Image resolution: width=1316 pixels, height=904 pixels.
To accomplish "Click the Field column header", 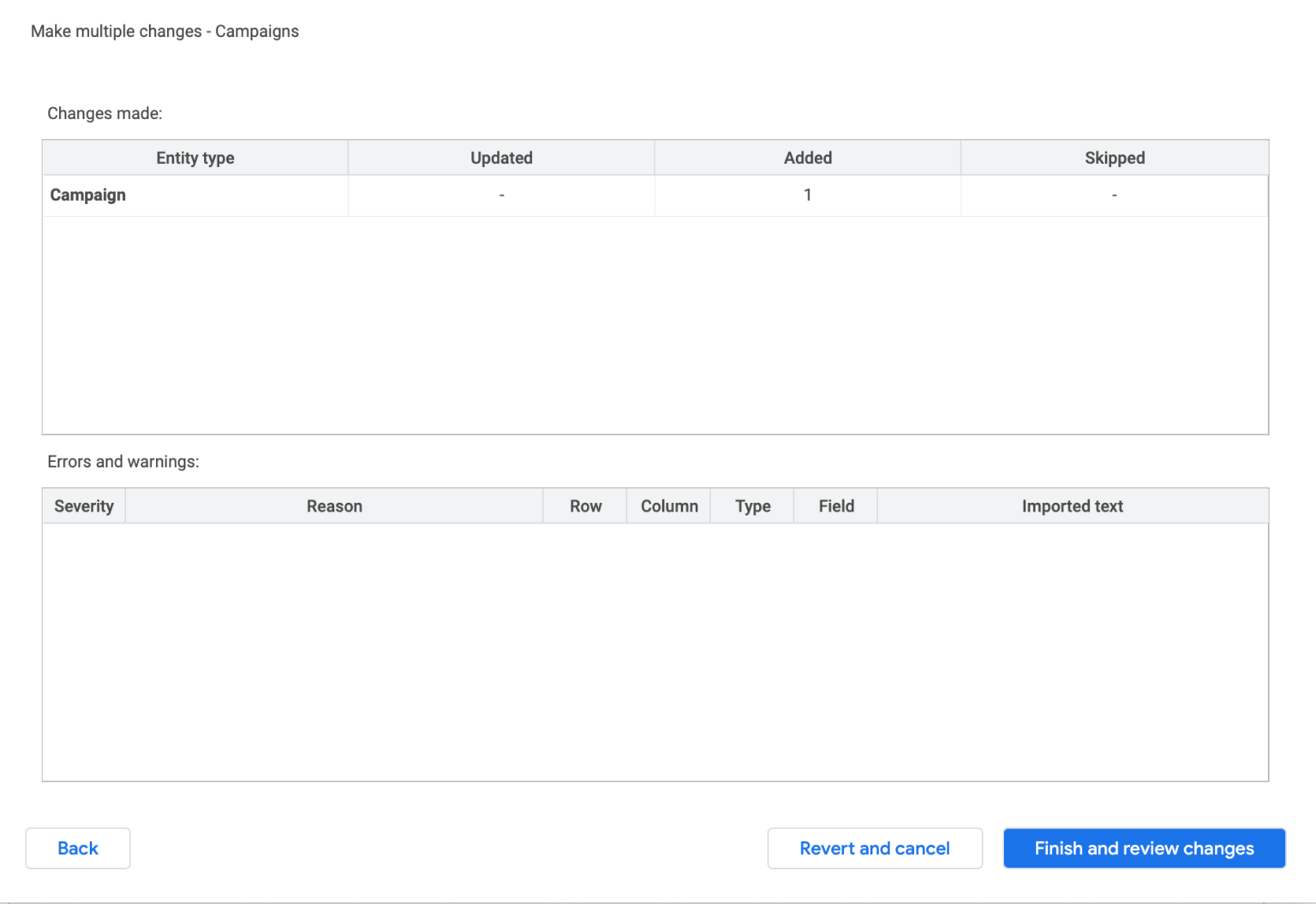I will [x=834, y=506].
